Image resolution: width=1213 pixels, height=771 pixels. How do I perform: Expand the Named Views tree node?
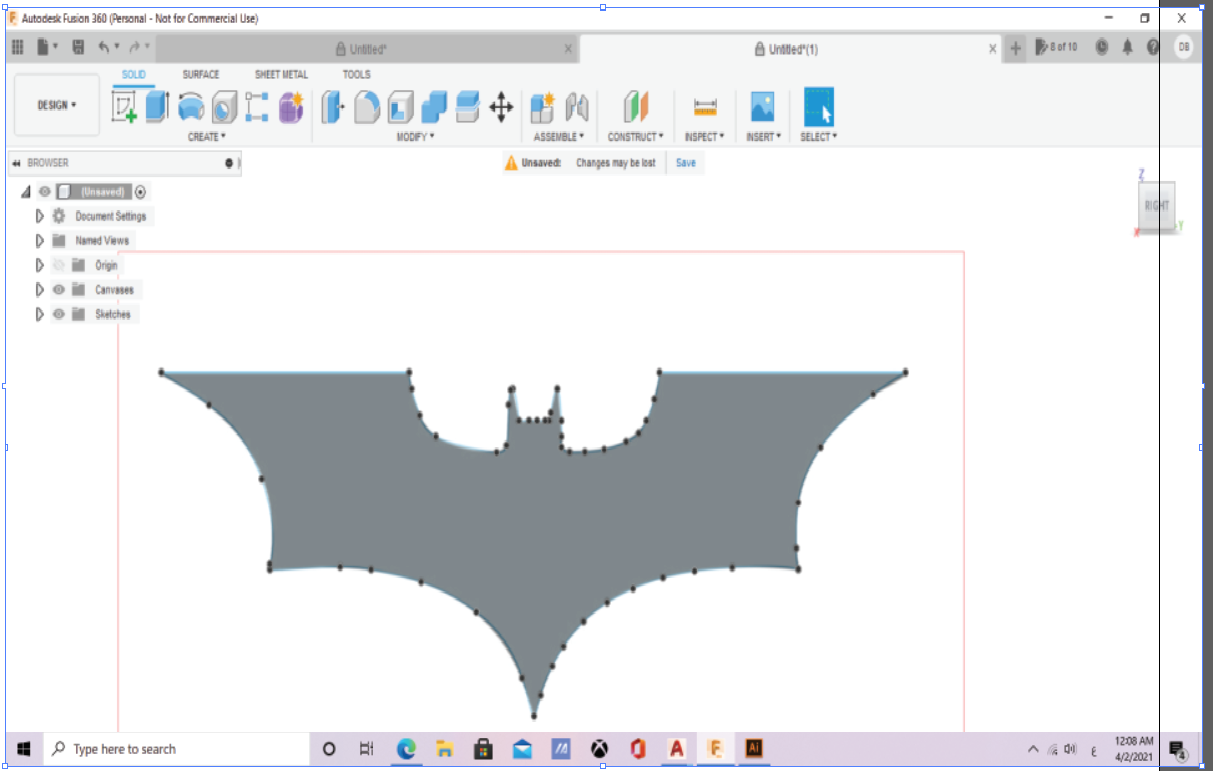tap(40, 241)
